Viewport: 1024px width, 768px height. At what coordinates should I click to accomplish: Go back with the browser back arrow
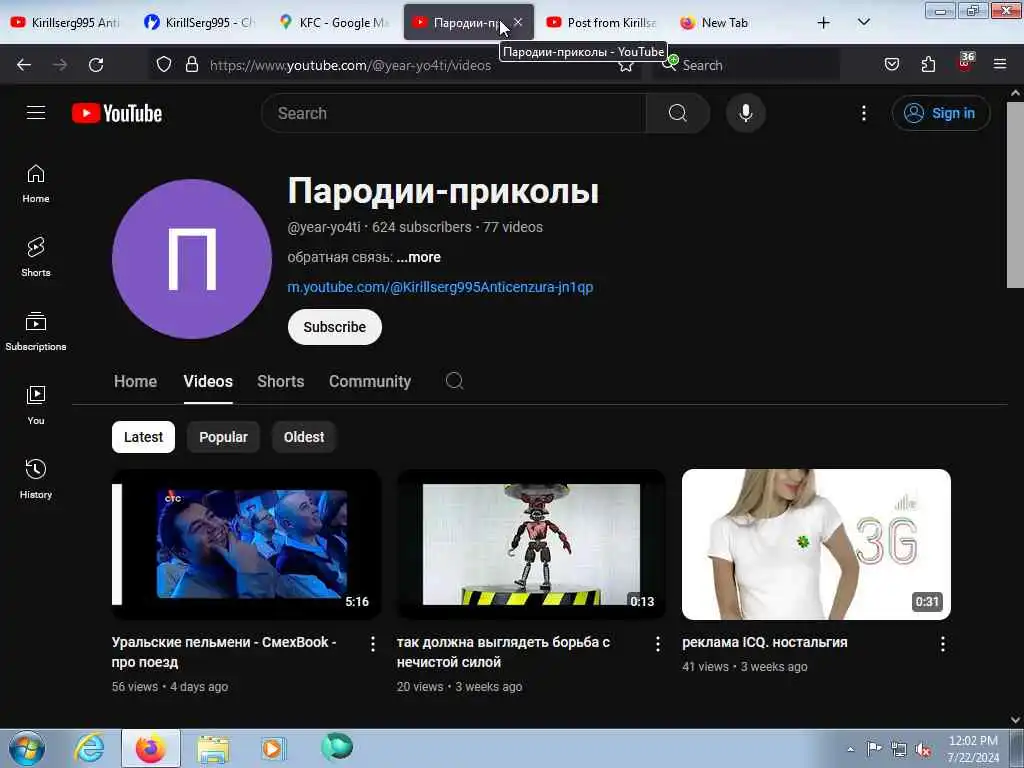click(24, 65)
